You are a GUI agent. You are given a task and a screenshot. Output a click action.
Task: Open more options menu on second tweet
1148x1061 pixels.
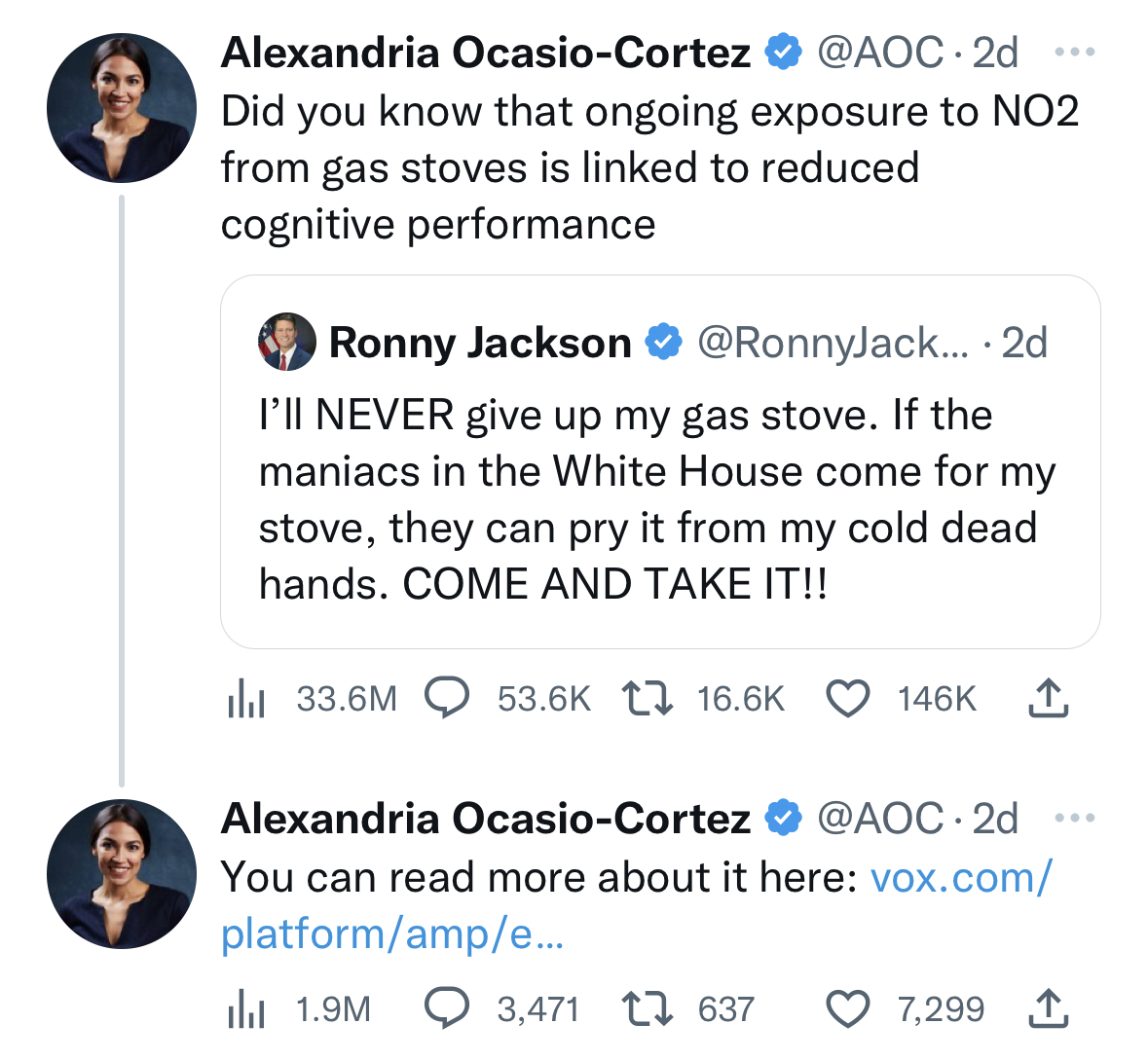[x=1075, y=819]
